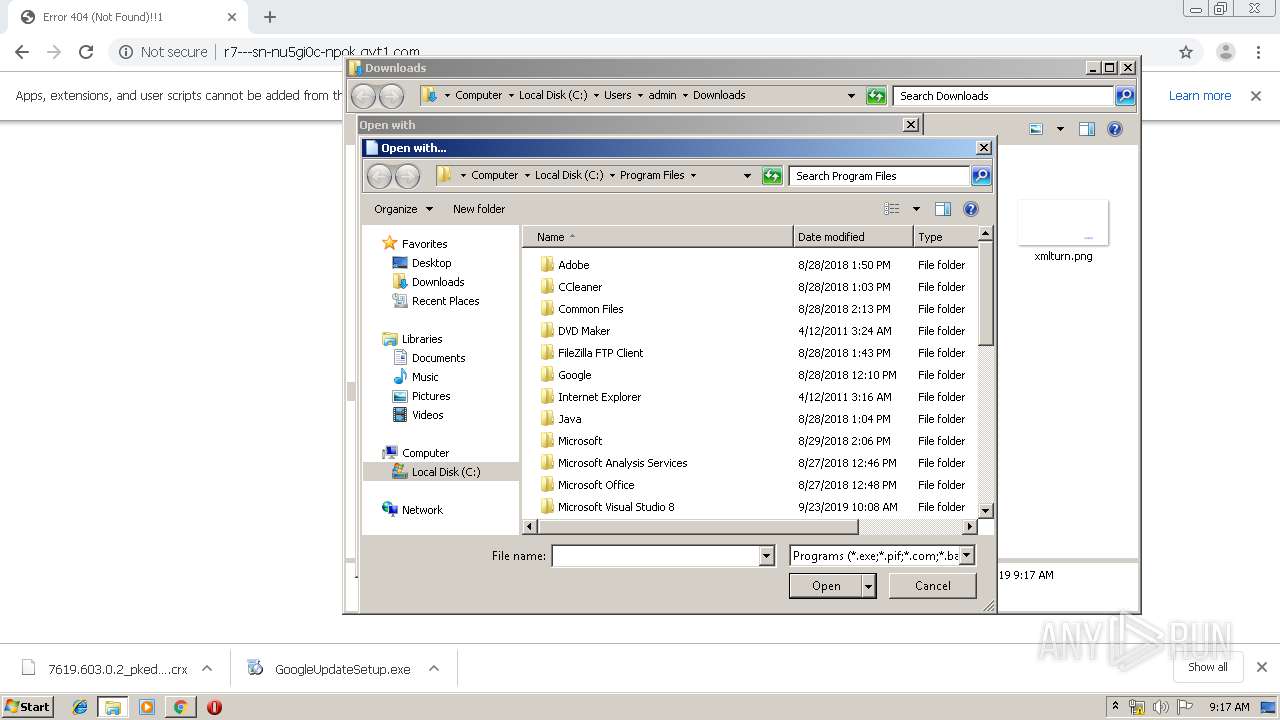Refresh the Program Files folder listing

pyautogui.click(x=771, y=176)
